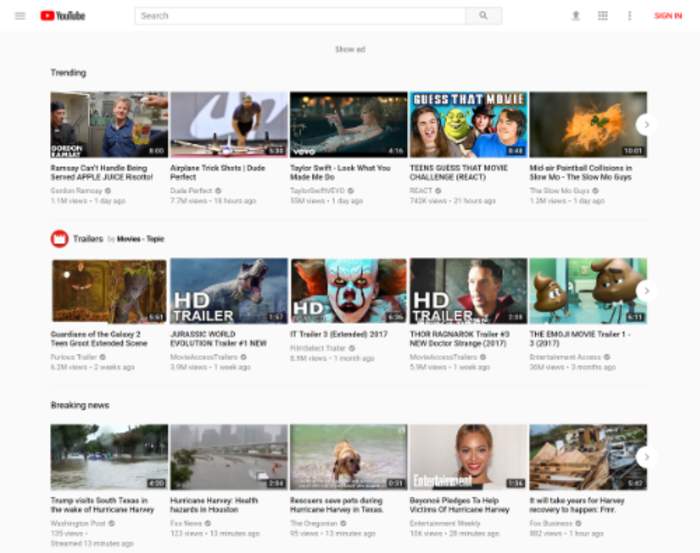Play the Hurricane Harvey health hazards thumbnail
700x553 pixels.
(229, 457)
